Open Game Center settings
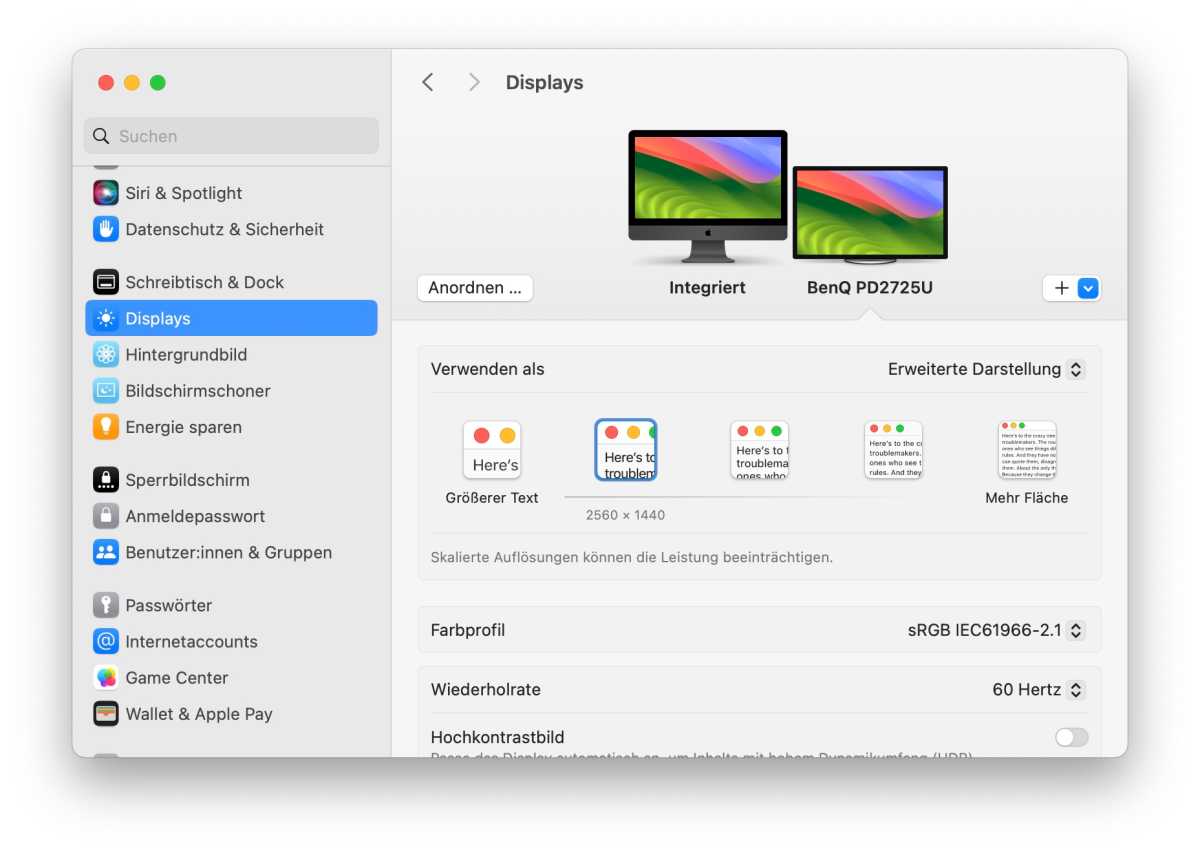 (x=231, y=677)
